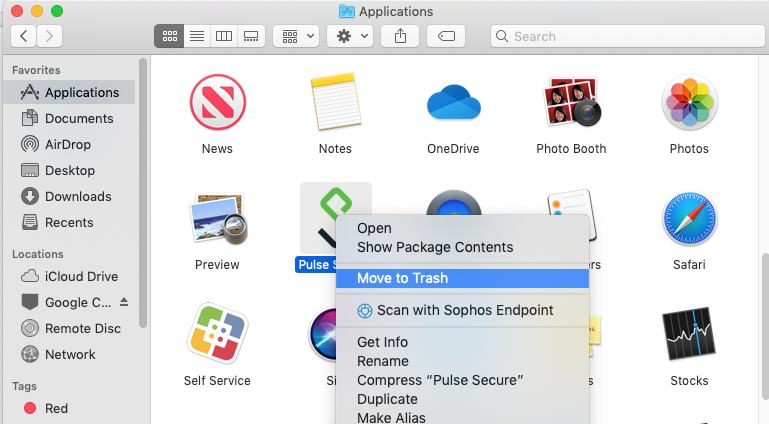Open iCloud Drive in the sidebar
The height and width of the screenshot is (424, 769).
tap(70, 276)
